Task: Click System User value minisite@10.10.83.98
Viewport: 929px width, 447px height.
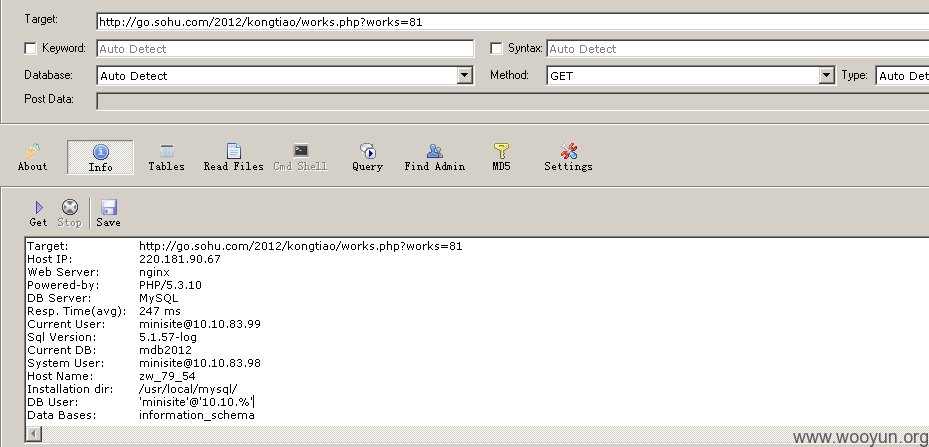Action: click(200, 363)
